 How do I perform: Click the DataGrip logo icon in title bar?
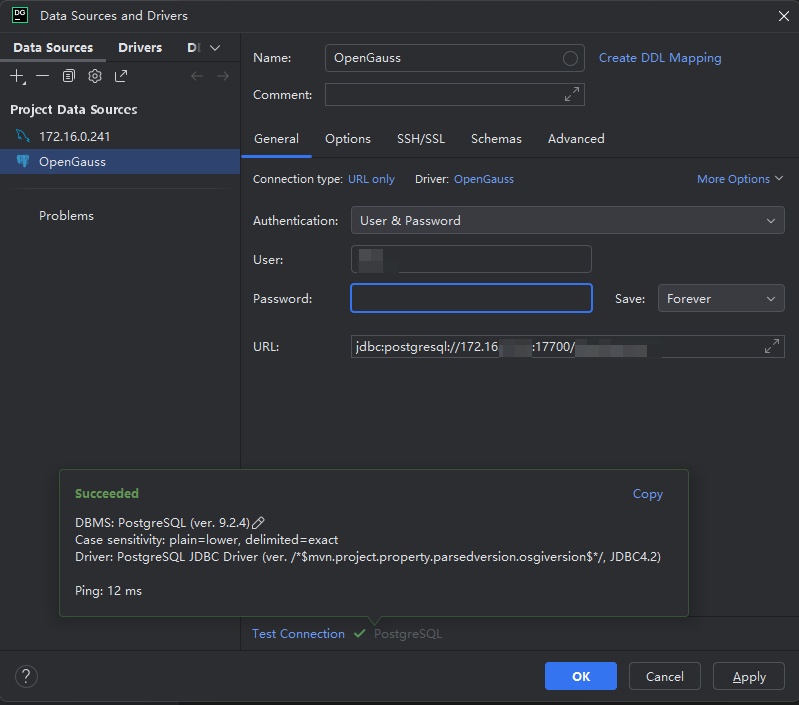(x=20, y=15)
